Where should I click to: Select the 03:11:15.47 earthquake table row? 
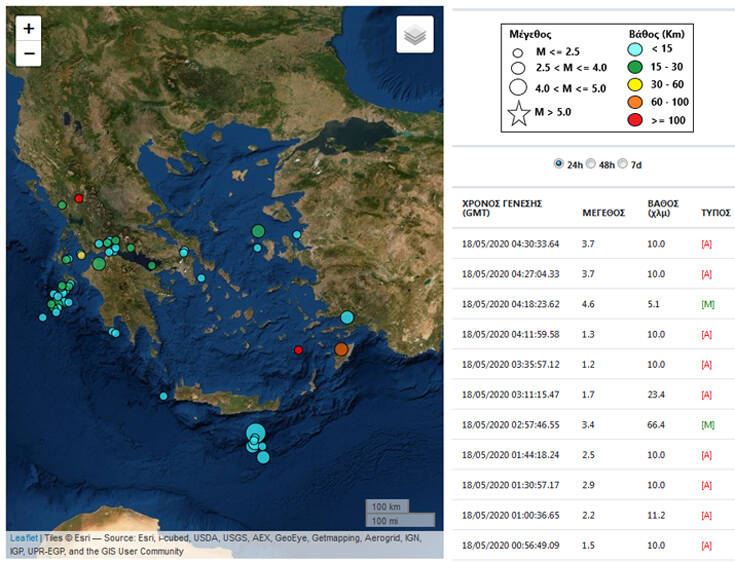click(590, 395)
